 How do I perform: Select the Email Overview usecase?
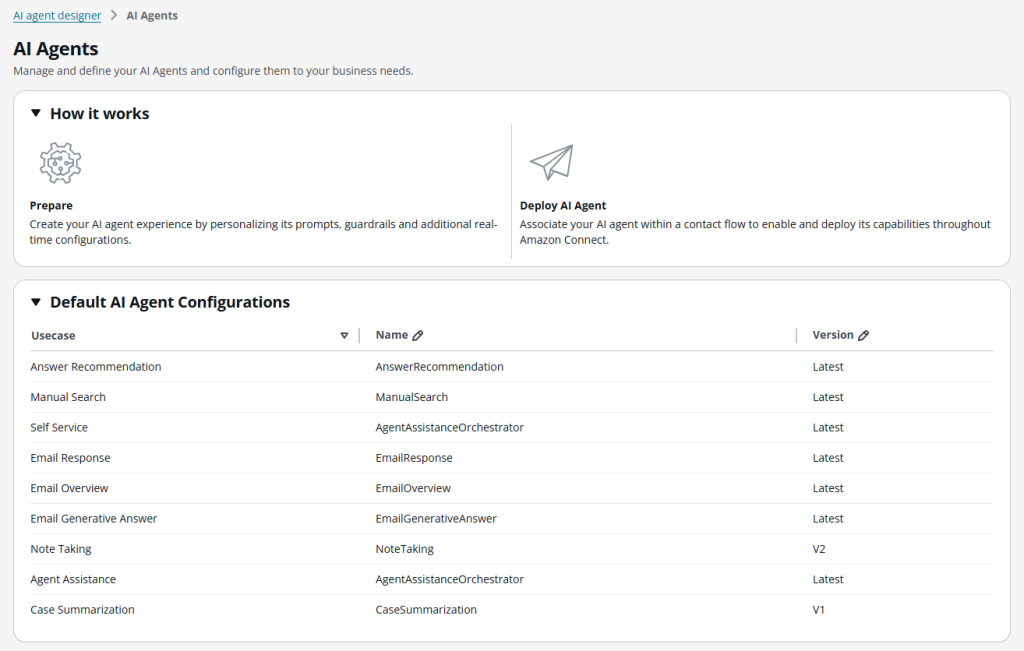[69, 488]
